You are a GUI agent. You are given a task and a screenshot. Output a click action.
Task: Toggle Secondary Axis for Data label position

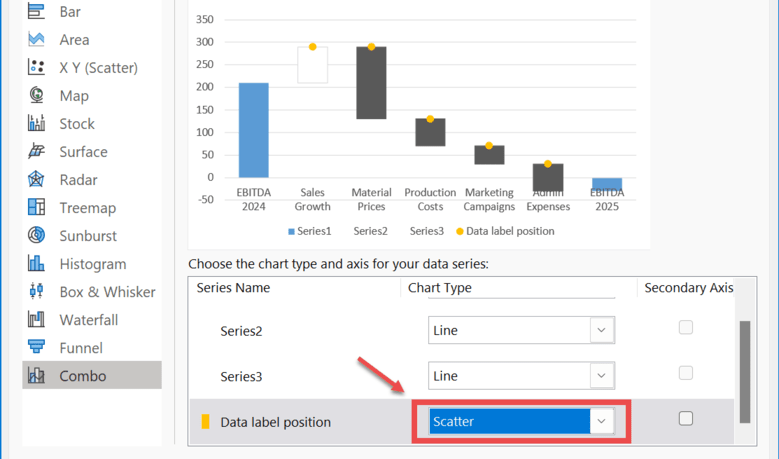[686, 418]
